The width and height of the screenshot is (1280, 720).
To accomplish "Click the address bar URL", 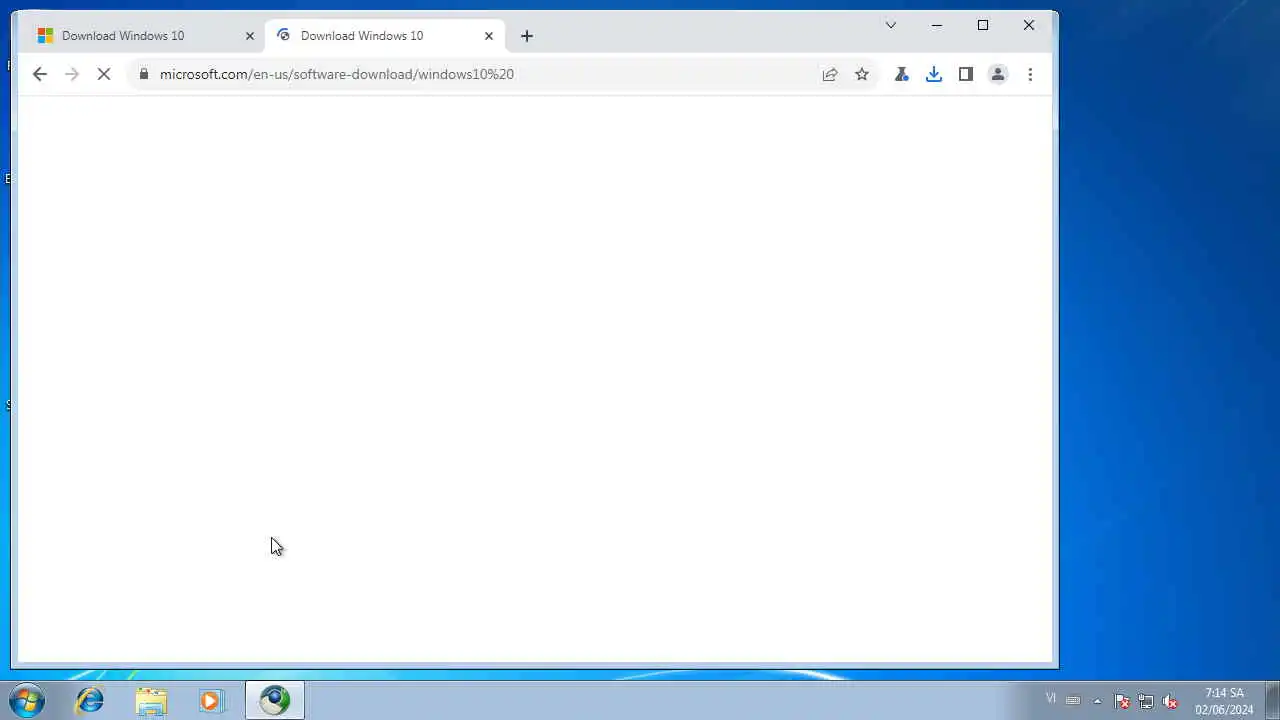I will tap(337, 74).
